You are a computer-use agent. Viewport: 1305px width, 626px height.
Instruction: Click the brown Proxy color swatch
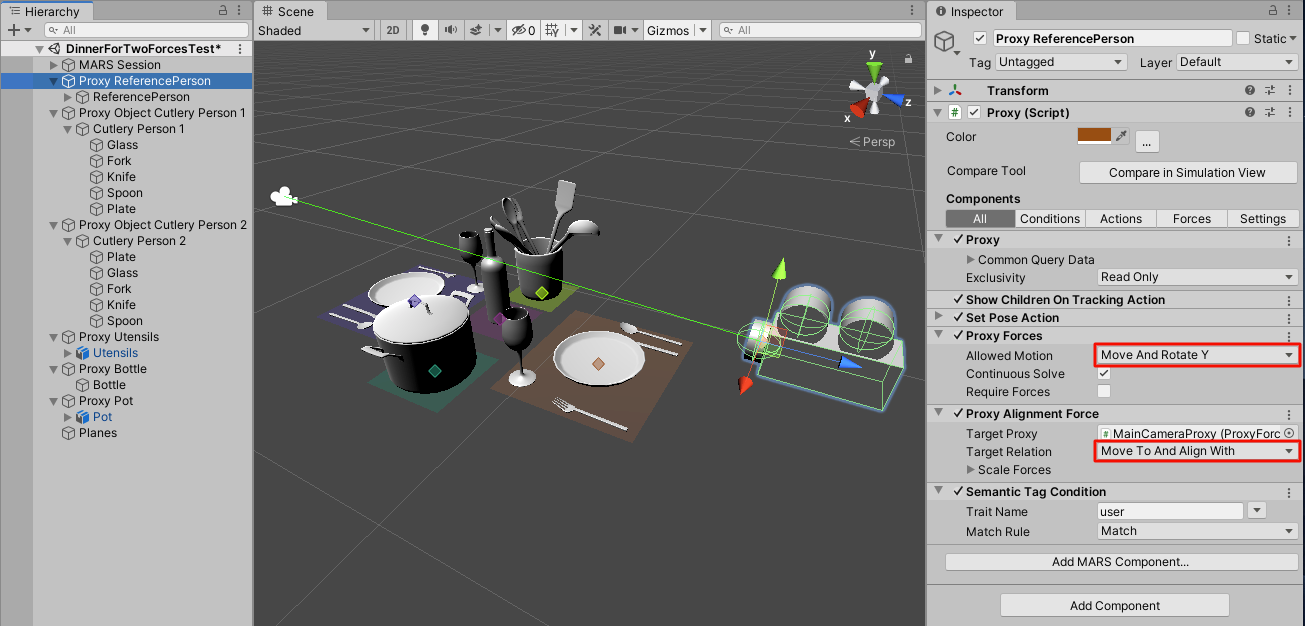(1094, 137)
